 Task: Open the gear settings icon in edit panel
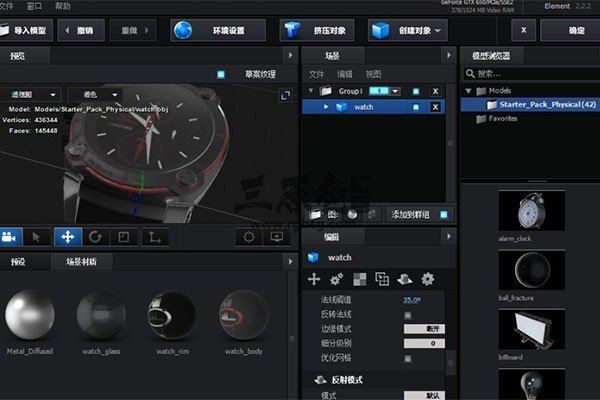[427, 279]
